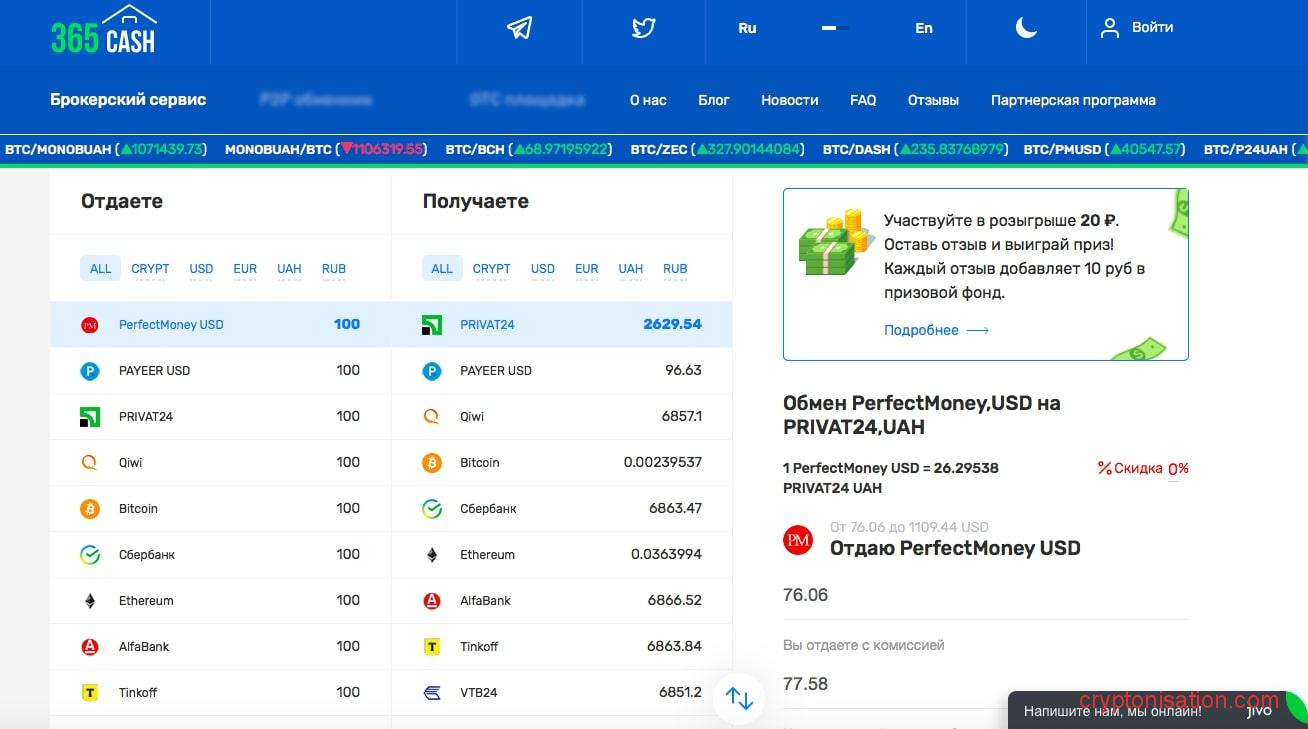This screenshot has height=729, width=1308.
Task: Open the Telegram channel icon
Action: pyautogui.click(x=519, y=28)
